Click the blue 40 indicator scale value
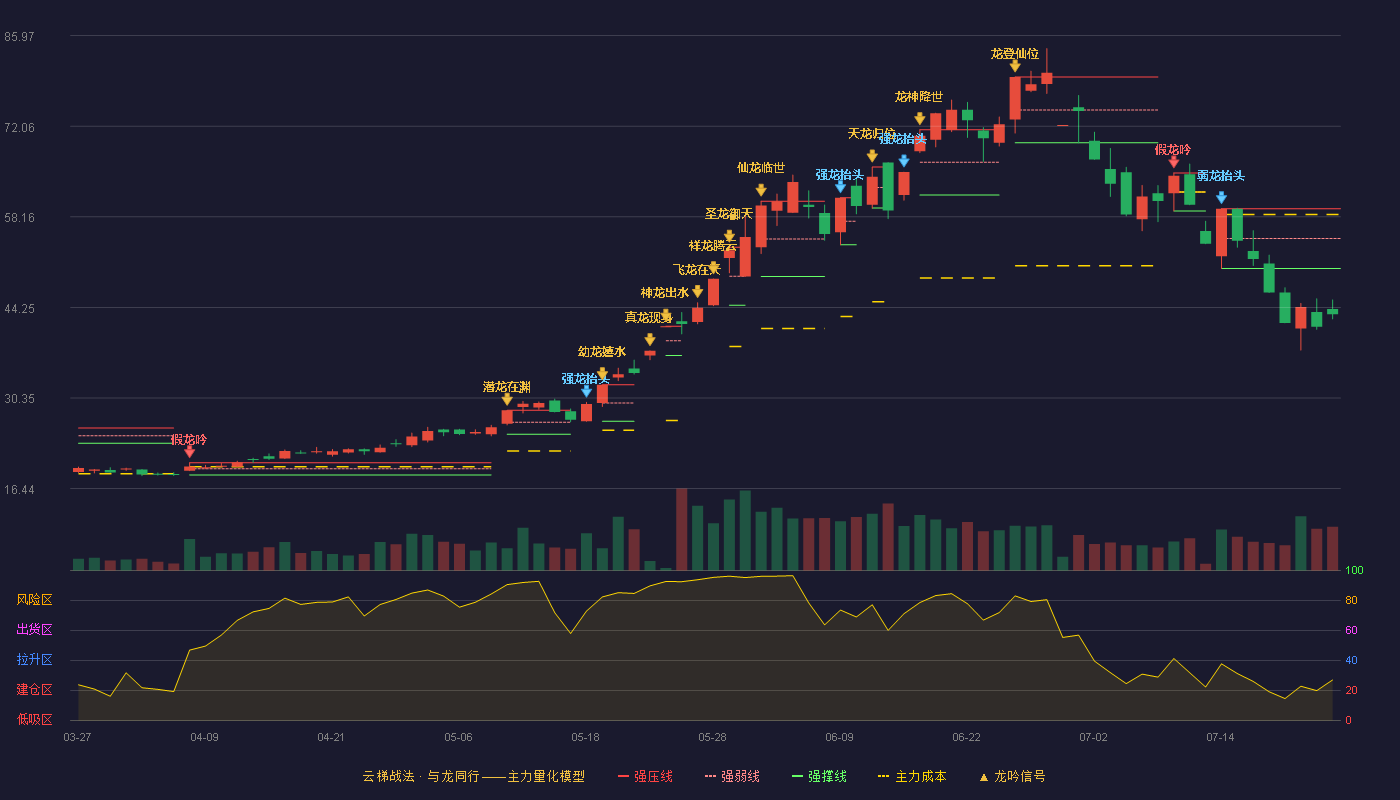The image size is (1400, 800). [x=1351, y=660]
